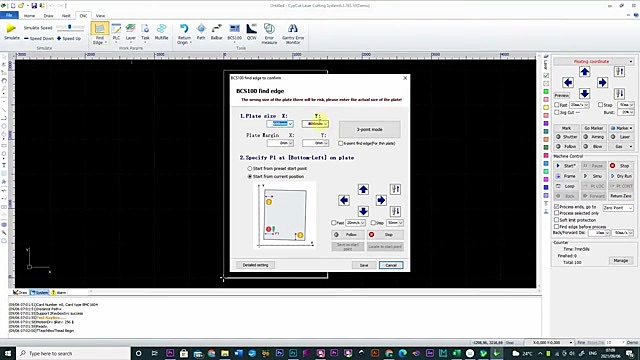The height and width of the screenshot is (360, 640).
Task: Click the Return Zero button
Action: 621,196
